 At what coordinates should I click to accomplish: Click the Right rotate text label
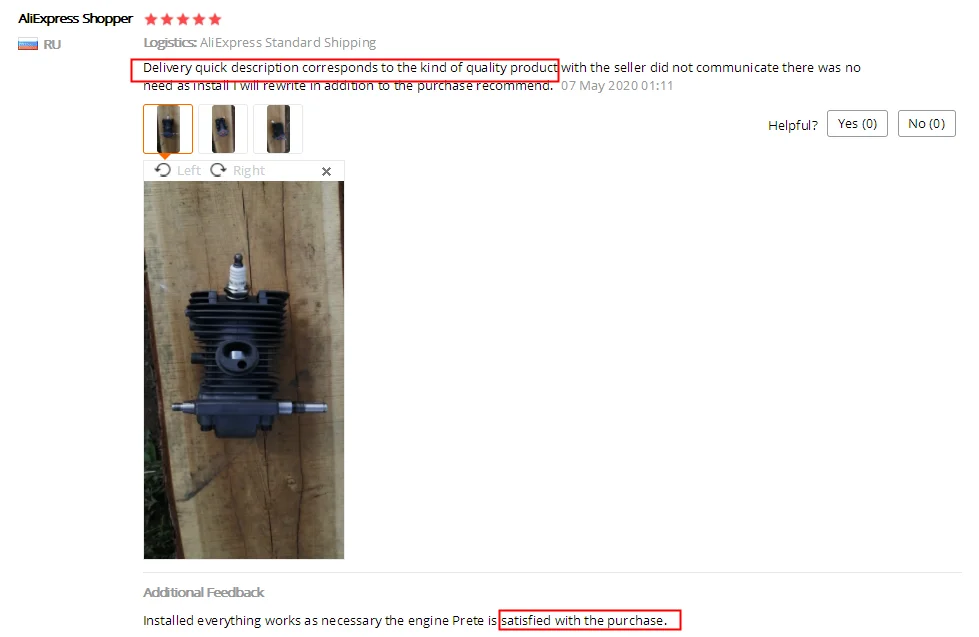(x=248, y=170)
